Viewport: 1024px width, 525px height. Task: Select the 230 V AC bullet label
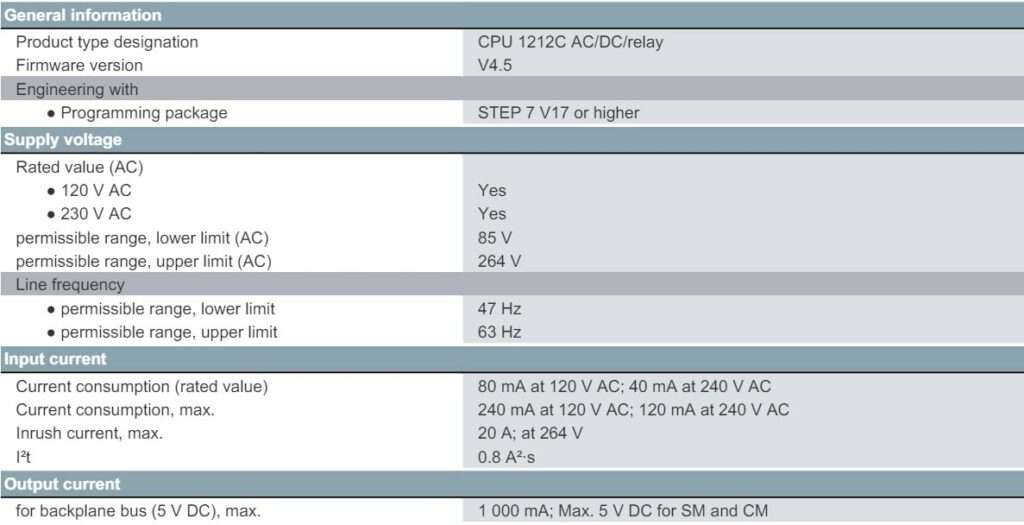[x=96, y=214]
